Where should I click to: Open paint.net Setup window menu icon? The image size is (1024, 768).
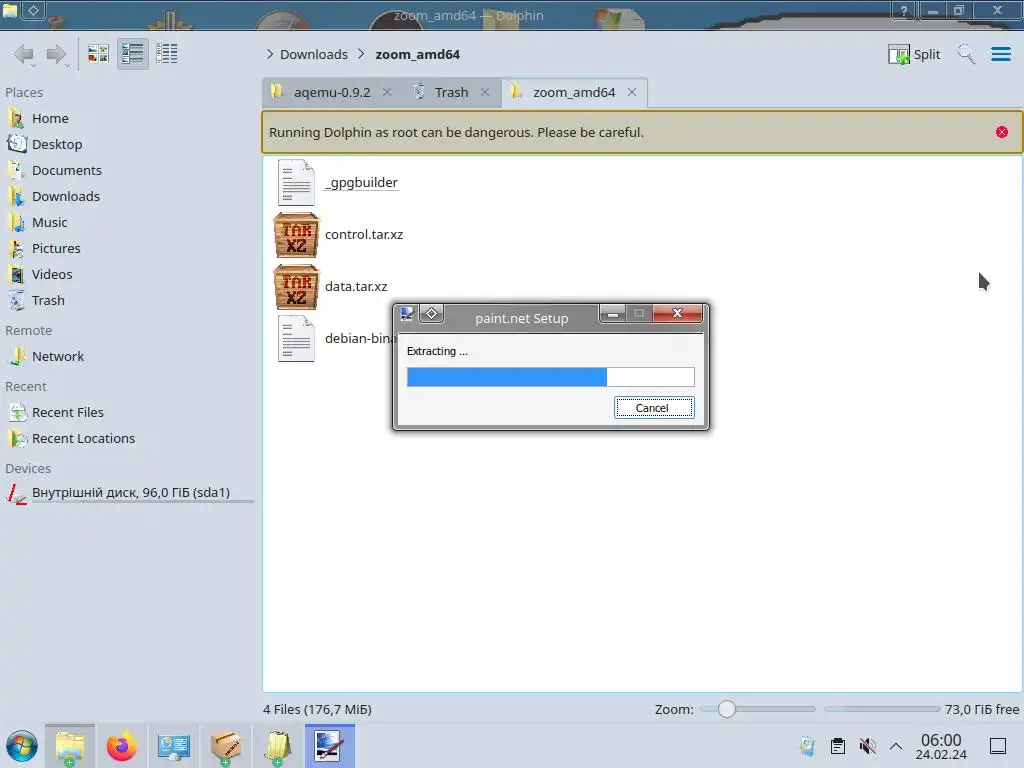(x=408, y=314)
